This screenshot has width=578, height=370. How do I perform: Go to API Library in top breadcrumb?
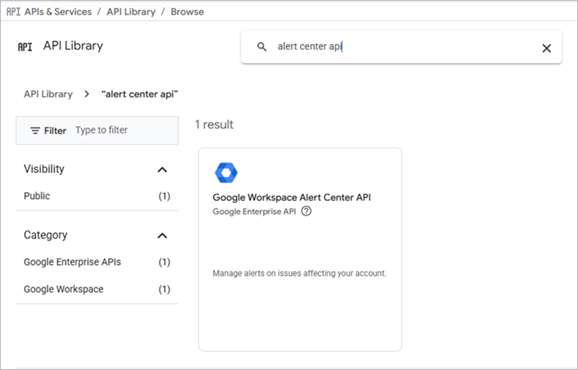pyautogui.click(x=131, y=12)
